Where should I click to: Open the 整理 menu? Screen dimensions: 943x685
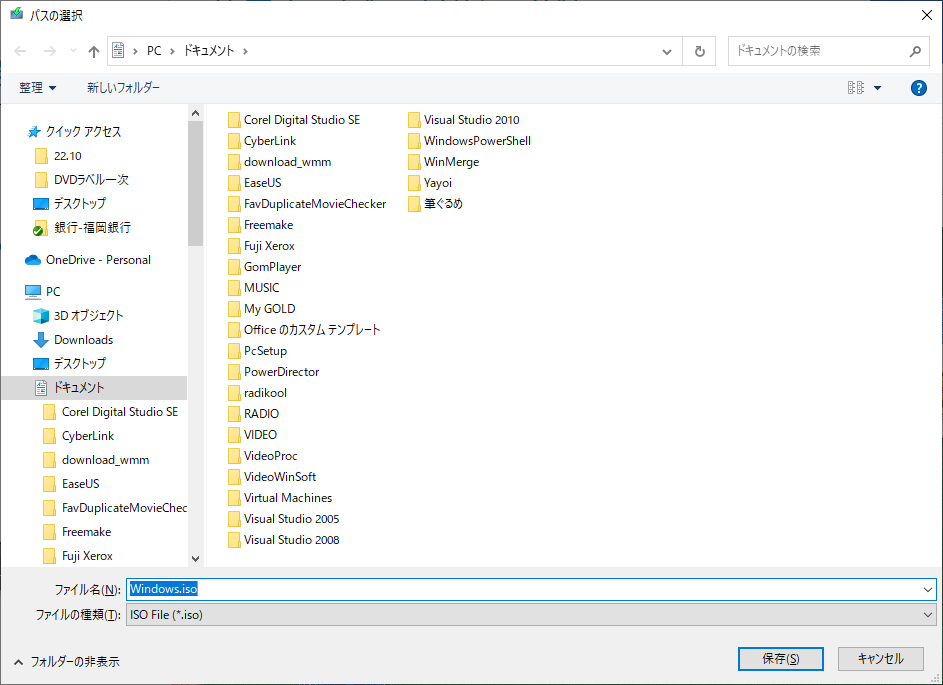pyautogui.click(x=37, y=88)
